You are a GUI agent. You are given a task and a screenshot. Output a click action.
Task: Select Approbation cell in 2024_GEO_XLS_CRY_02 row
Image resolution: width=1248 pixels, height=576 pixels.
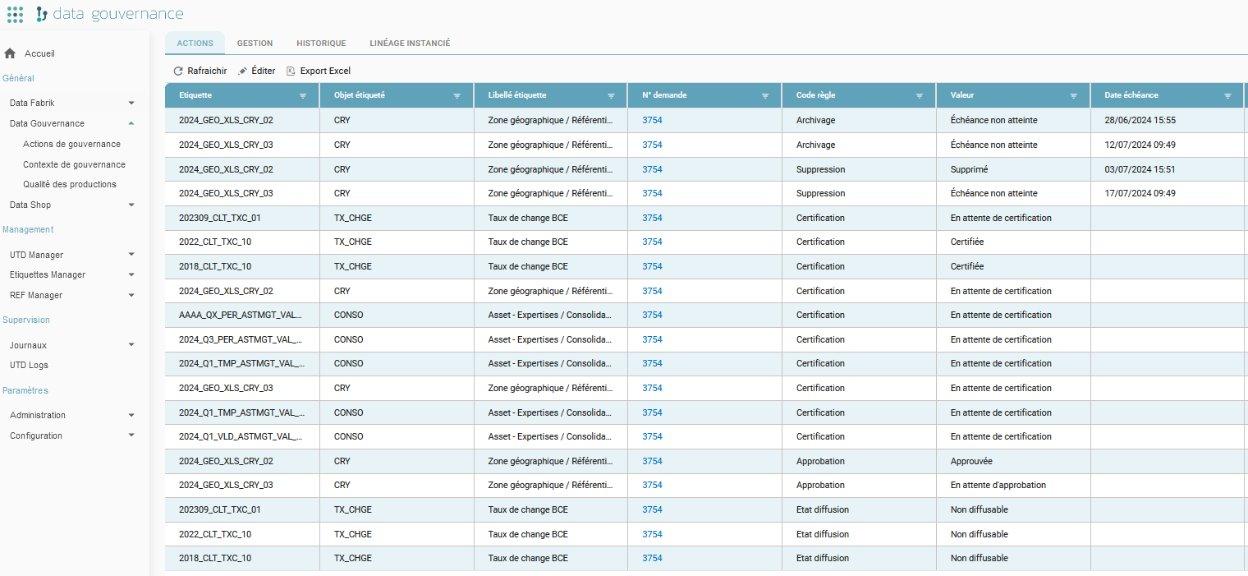click(x=820, y=461)
